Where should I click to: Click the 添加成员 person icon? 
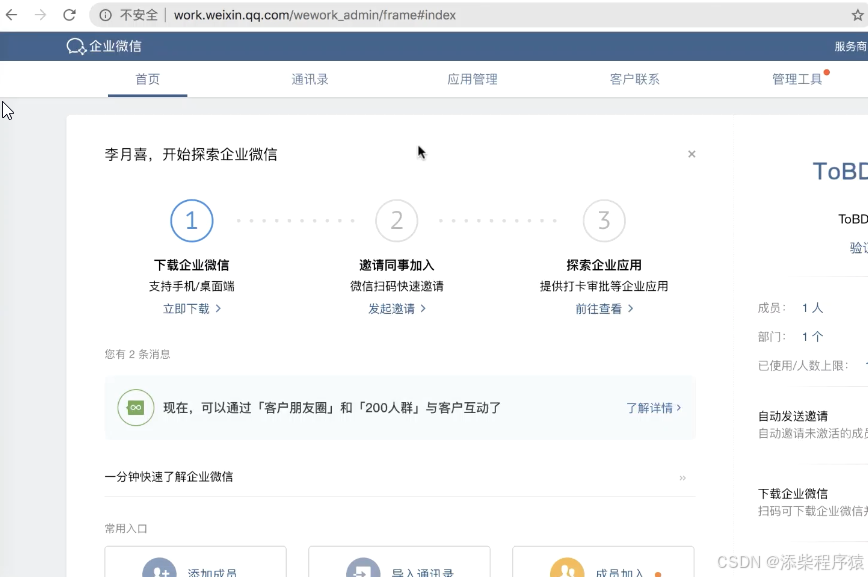pos(159,568)
